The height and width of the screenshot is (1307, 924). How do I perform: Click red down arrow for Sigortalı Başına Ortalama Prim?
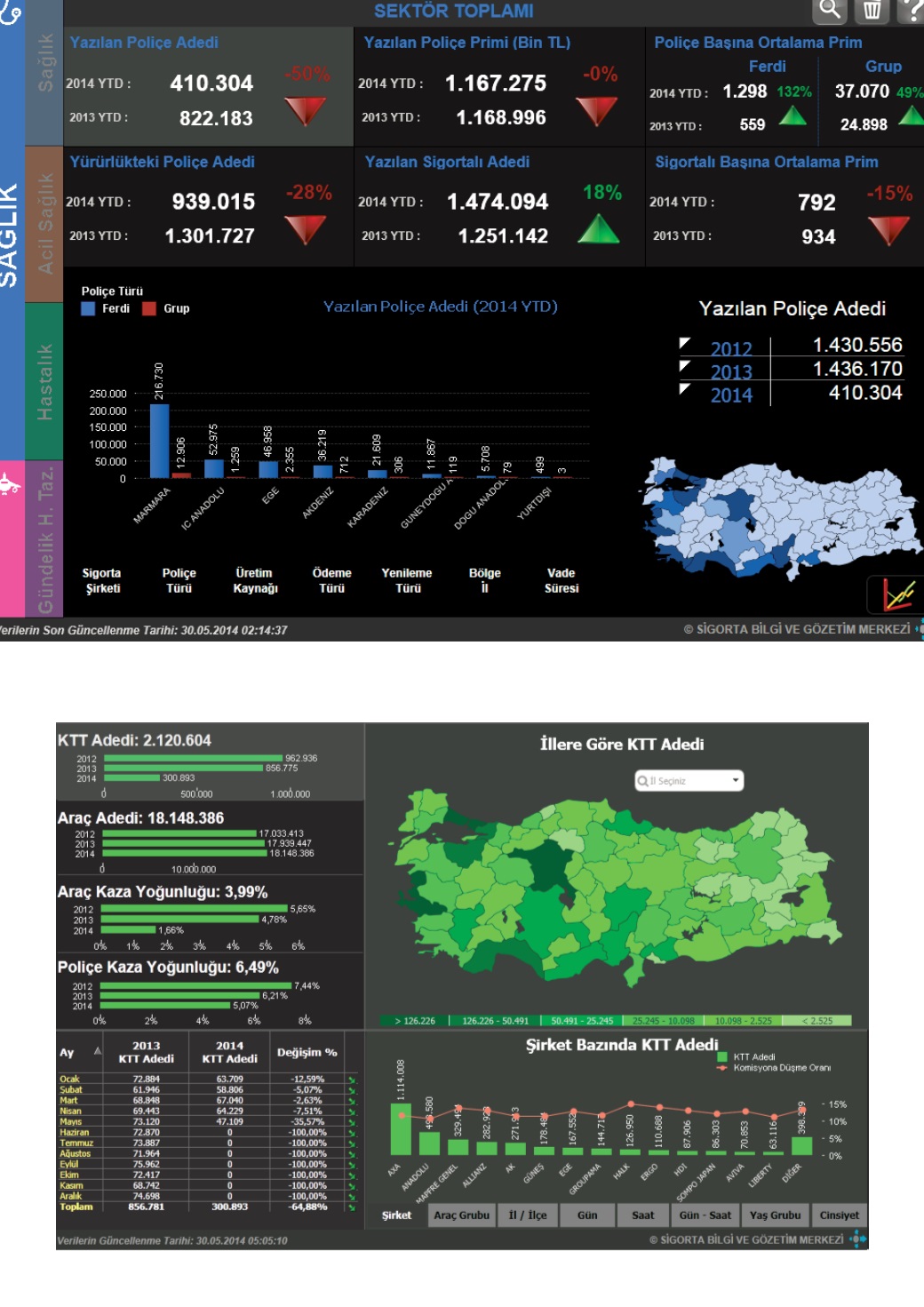(x=888, y=230)
